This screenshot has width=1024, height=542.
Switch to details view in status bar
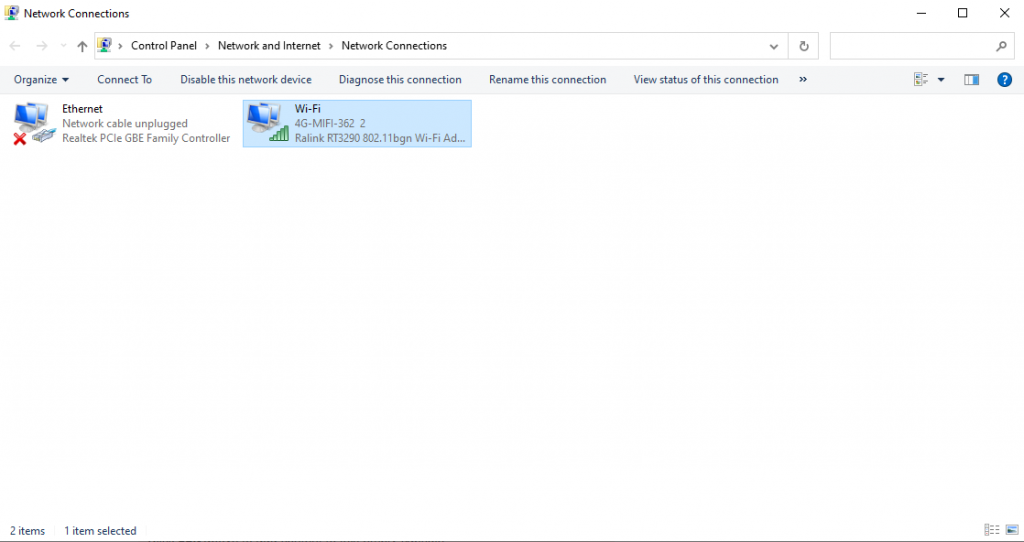(992, 530)
